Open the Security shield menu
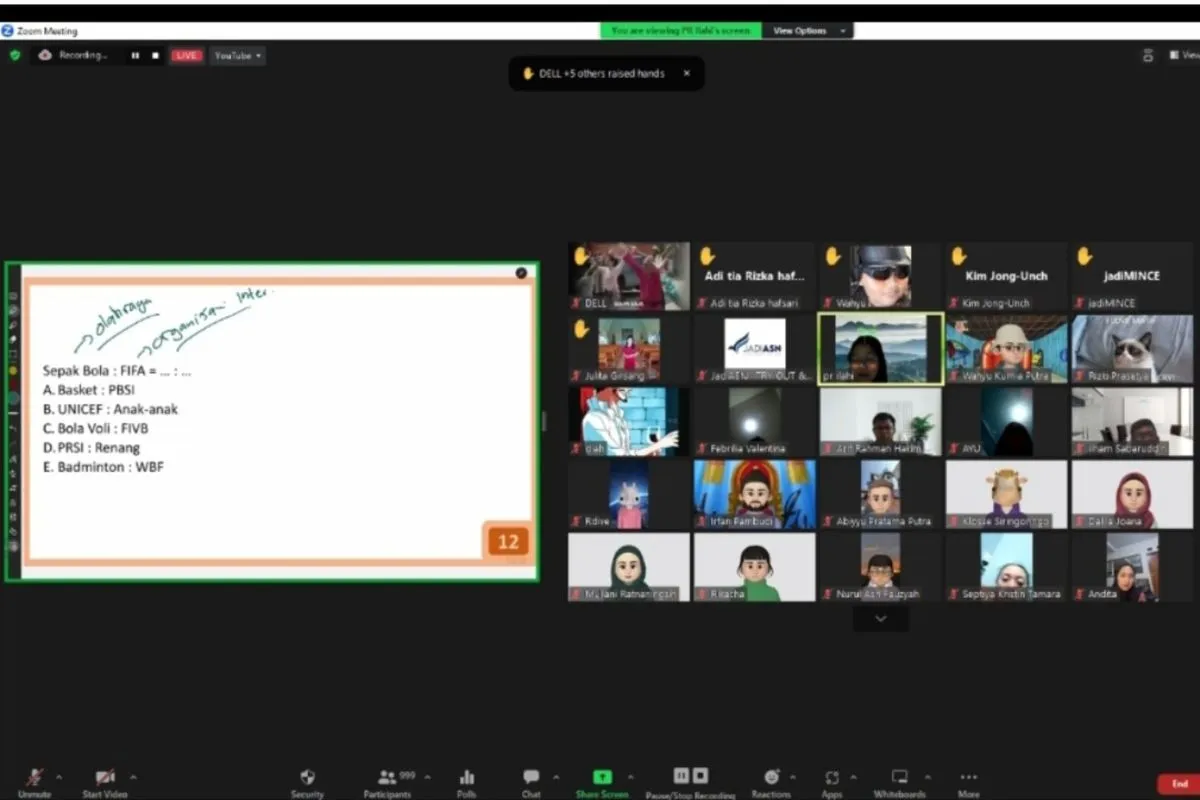This screenshot has width=1200, height=800. [x=307, y=778]
